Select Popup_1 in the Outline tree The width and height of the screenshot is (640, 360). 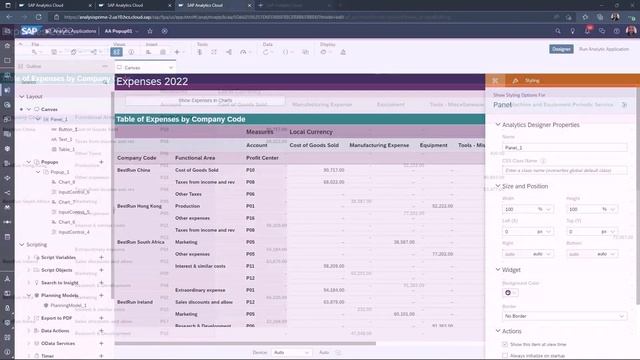pyautogui.click(x=59, y=172)
